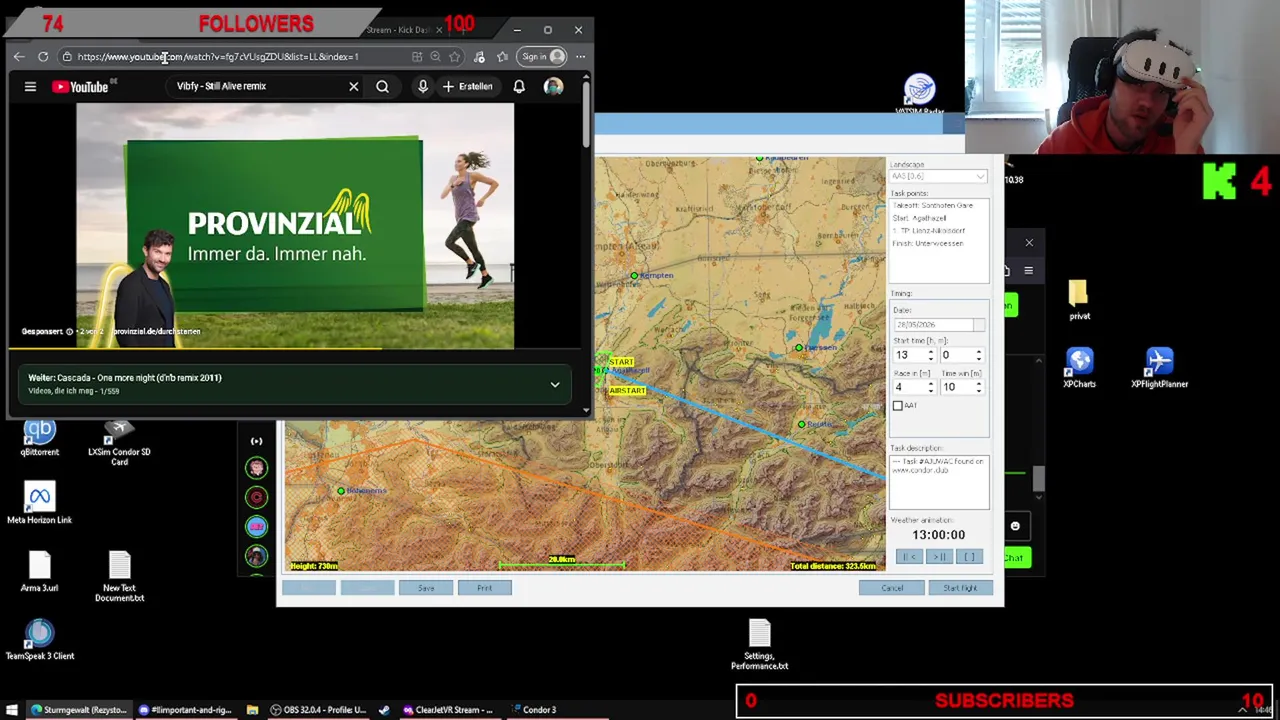Click the zoom magnifier in address bar
The height and width of the screenshot is (720, 1280).
point(435,57)
